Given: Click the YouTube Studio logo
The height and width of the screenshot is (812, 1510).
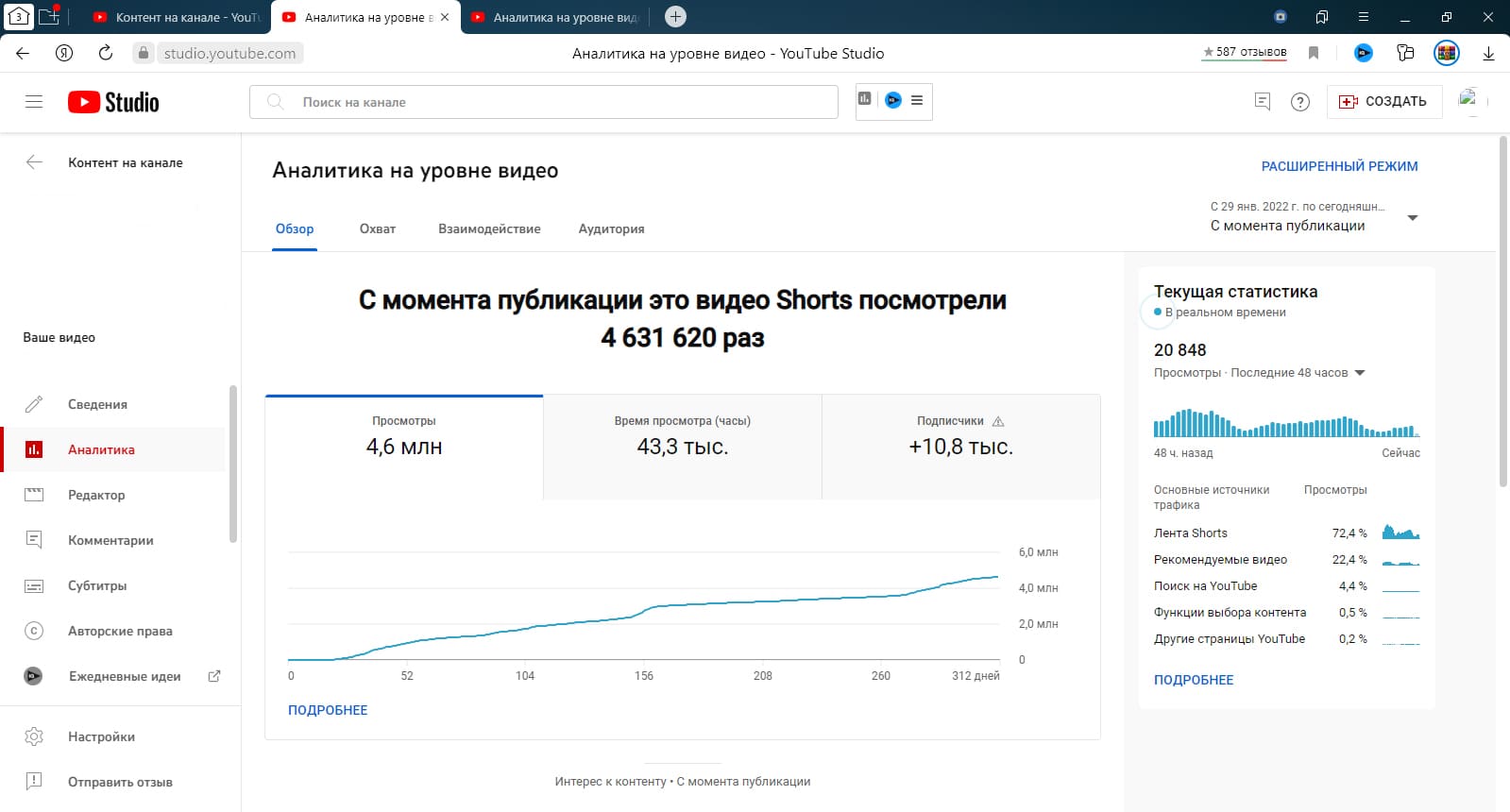Looking at the screenshot, I should tap(113, 102).
